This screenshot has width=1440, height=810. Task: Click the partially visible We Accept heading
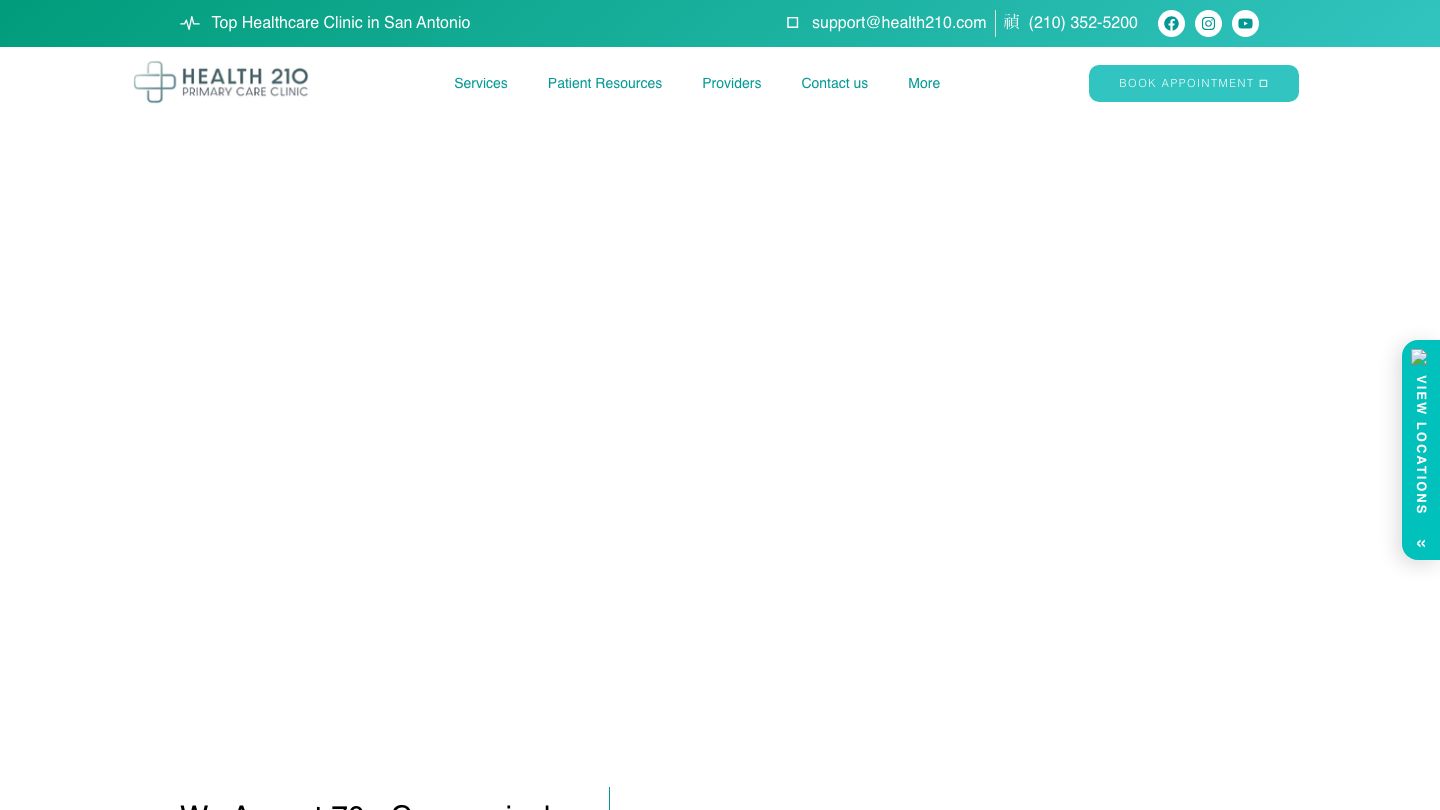(x=365, y=804)
